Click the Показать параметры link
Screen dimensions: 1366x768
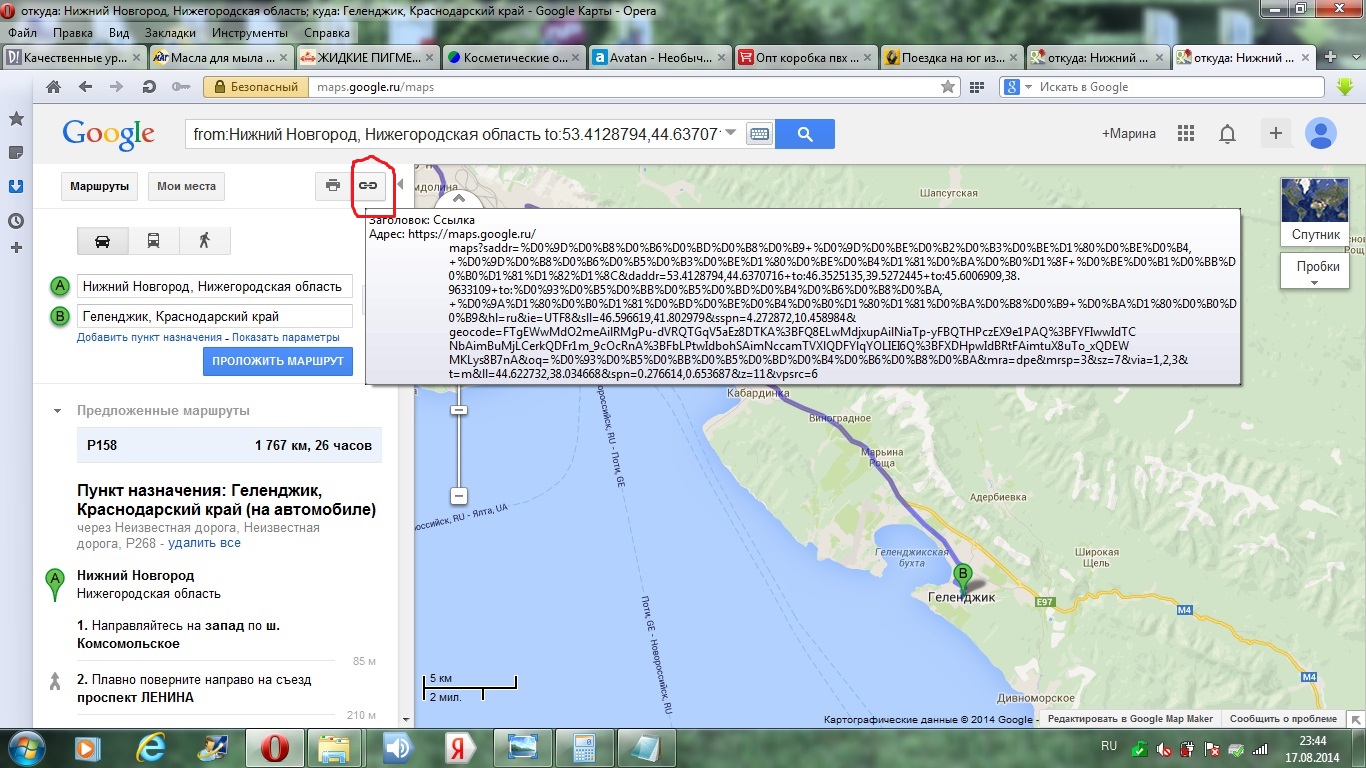point(286,337)
